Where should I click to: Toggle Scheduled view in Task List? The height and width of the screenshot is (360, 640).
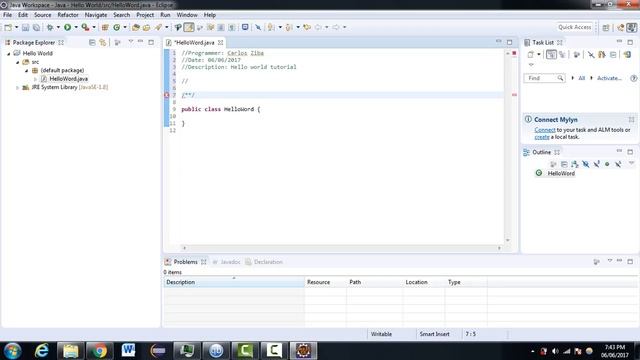pos(562,55)
